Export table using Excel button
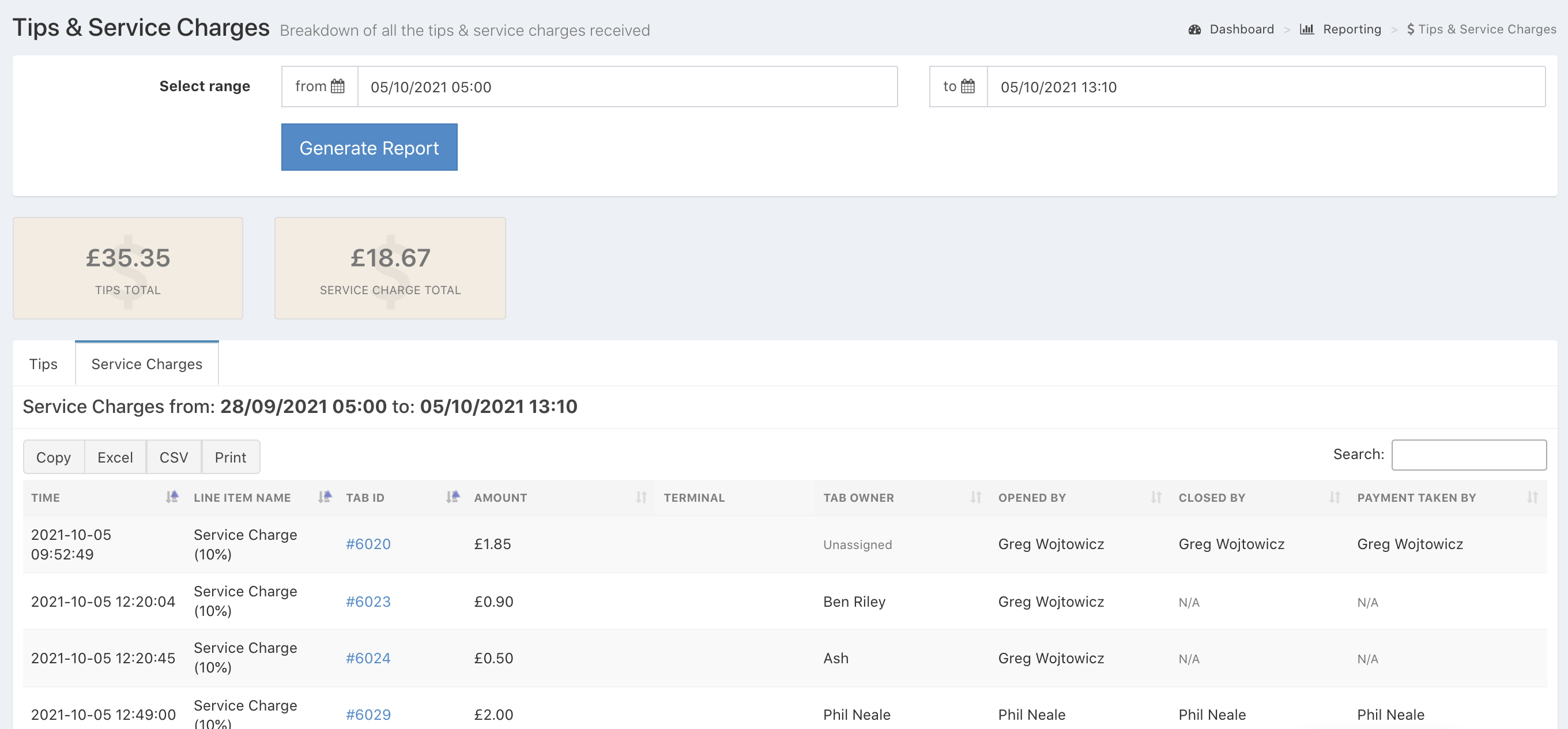 (x=115, y=457)
